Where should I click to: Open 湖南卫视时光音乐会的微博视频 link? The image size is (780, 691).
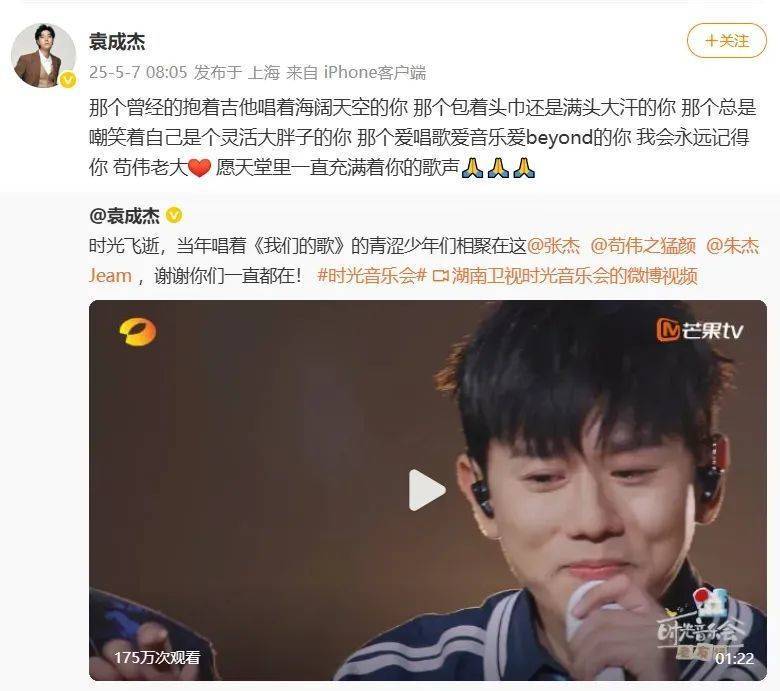(x=575, y=276)
